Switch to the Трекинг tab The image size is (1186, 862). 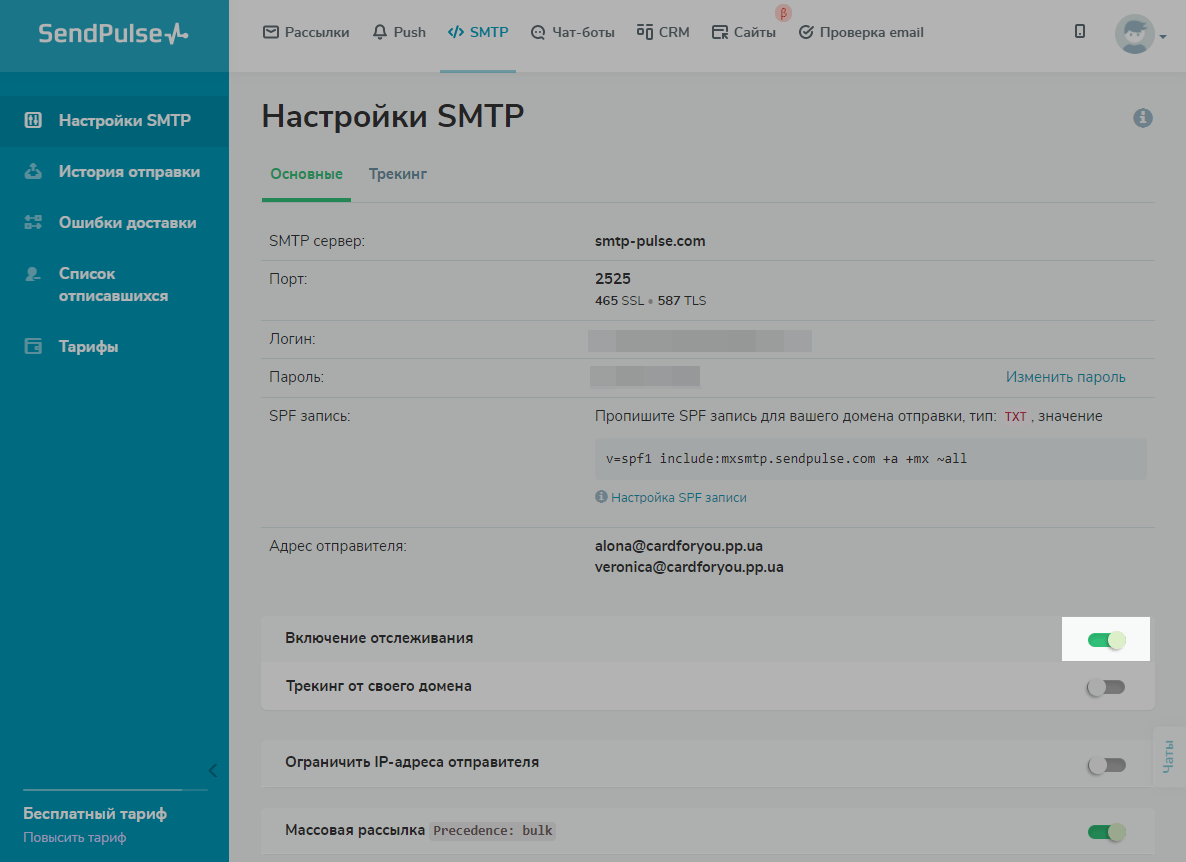pyautogui.click(x=397, y=173)
